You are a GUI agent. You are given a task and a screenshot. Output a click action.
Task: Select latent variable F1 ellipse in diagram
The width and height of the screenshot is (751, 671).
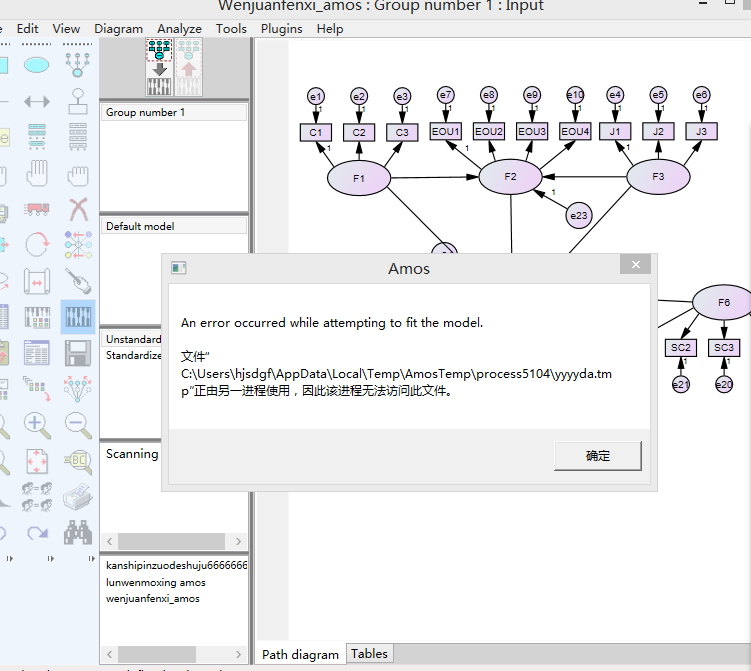pyautogui.click(x=359, y=178)
